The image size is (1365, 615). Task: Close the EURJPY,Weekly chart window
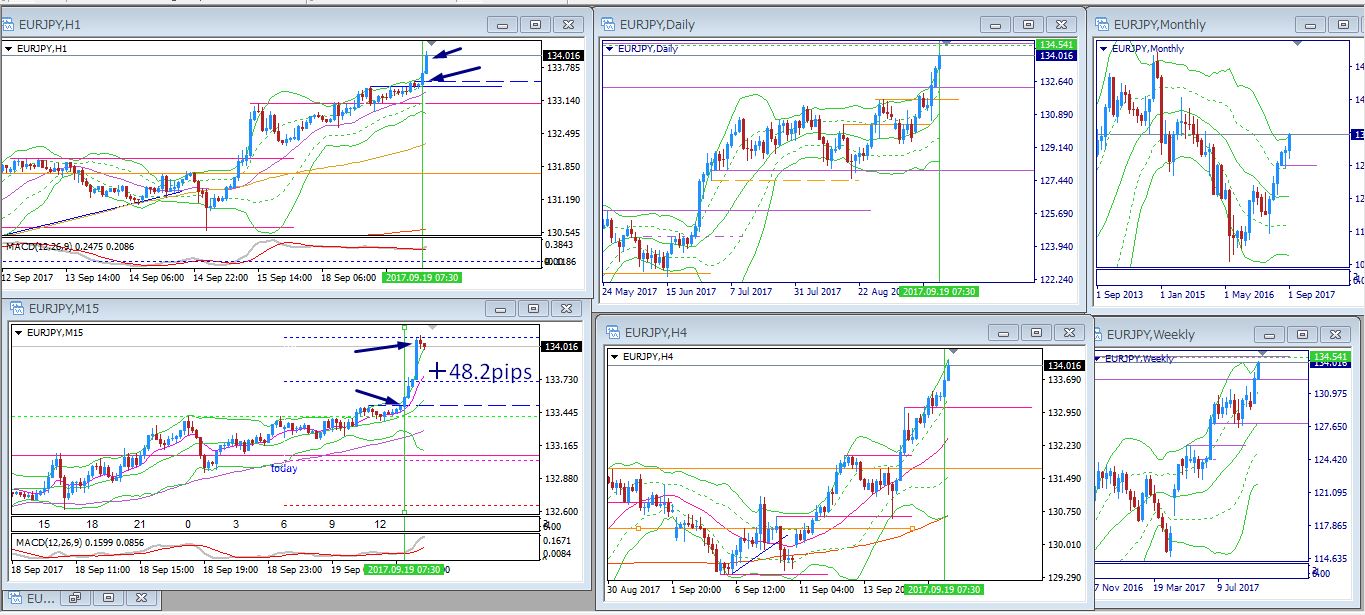1336,335
